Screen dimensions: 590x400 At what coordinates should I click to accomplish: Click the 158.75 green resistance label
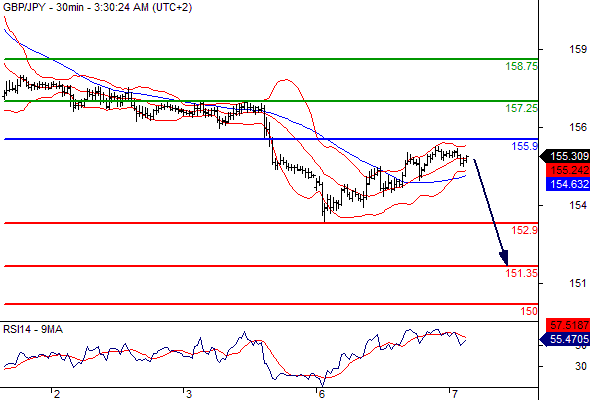[521, 66]
